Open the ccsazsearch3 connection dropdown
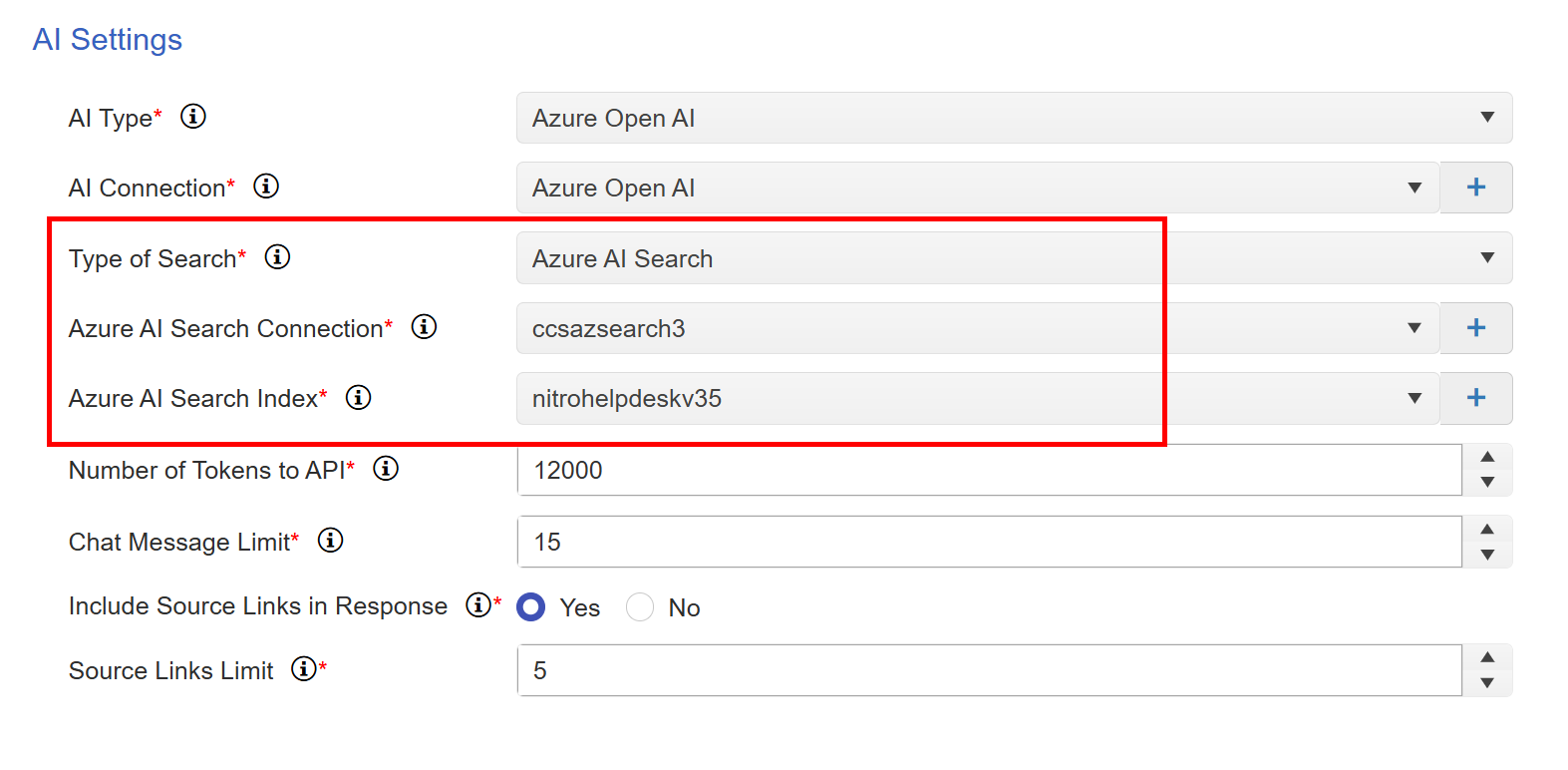The height and width of the screenshot is (770, 1568). tap(977, 328)
